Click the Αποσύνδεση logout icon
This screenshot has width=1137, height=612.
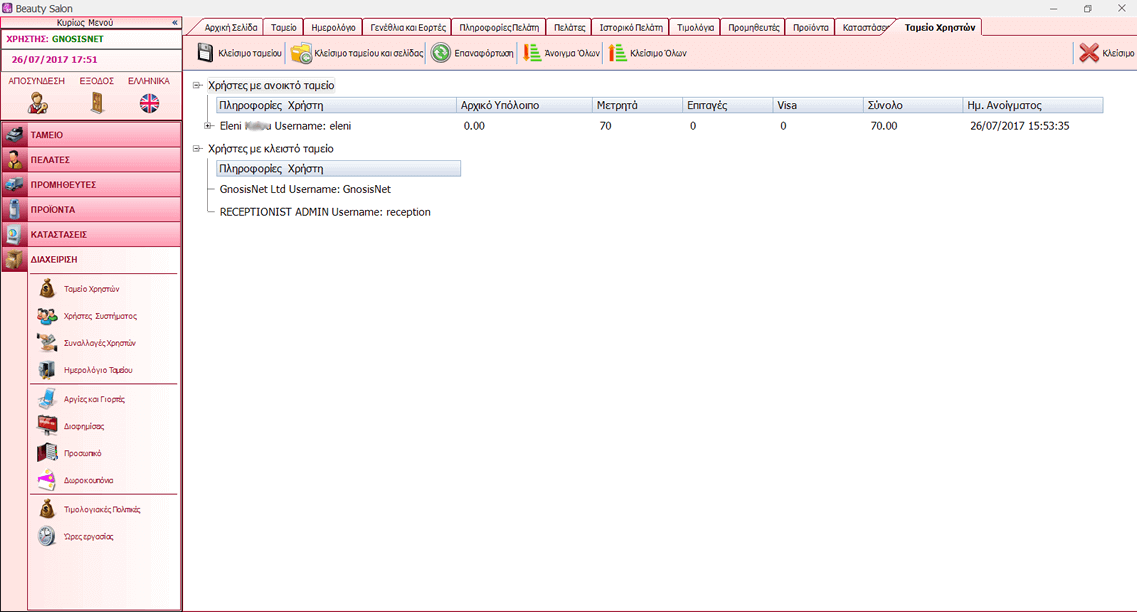tap(38, 102)
